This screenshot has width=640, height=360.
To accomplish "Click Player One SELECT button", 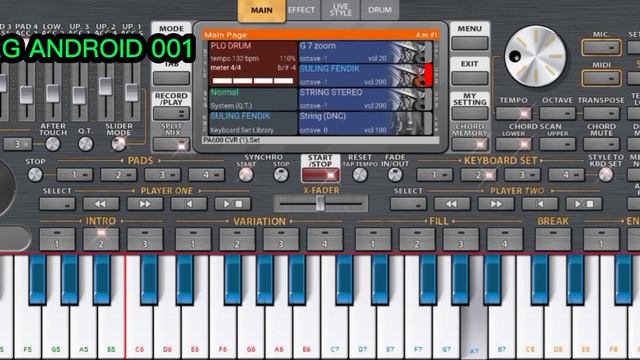I will pyautogui.click(x=57, y=204).
